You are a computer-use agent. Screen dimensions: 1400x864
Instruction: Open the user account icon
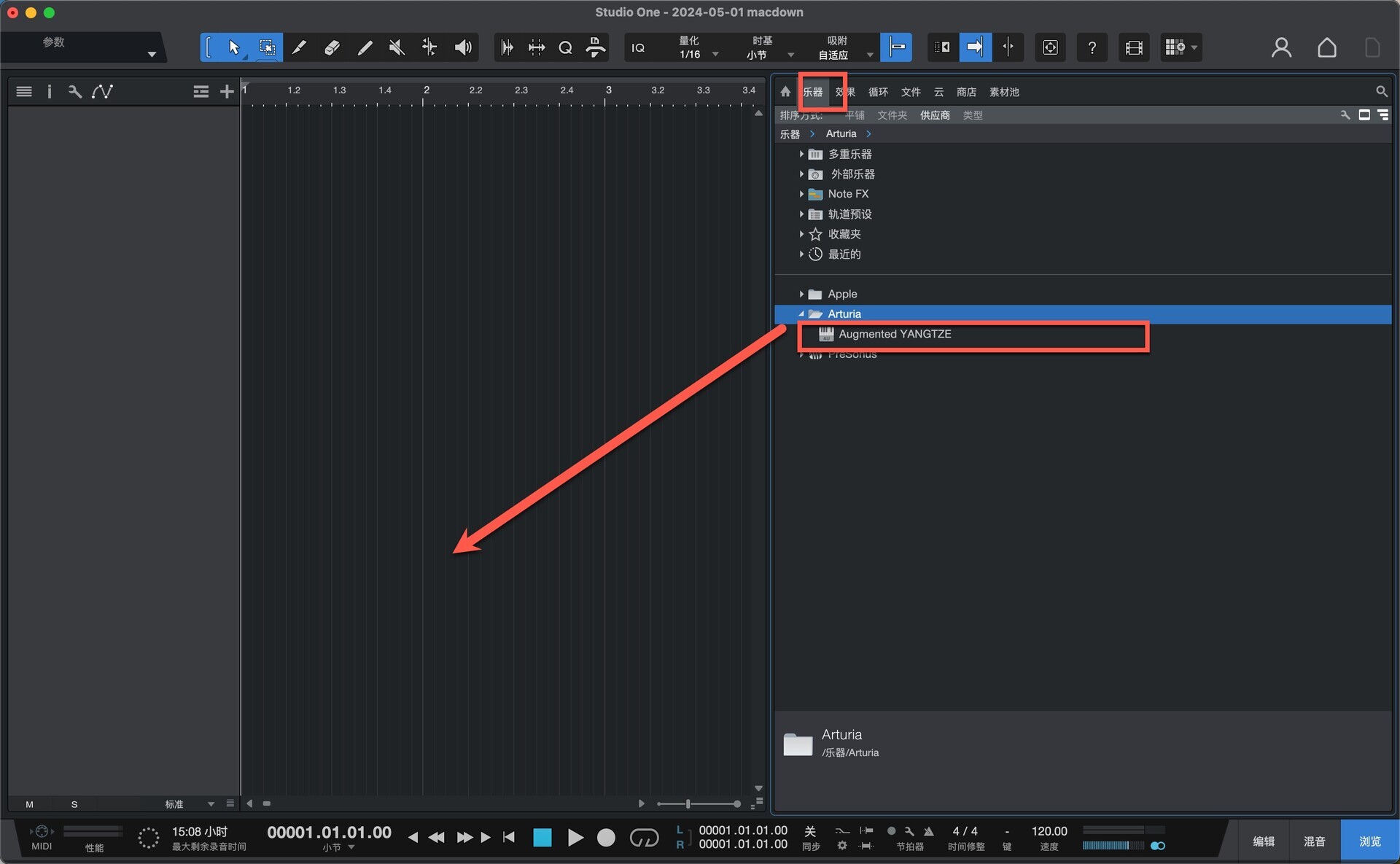[1281, 47]
